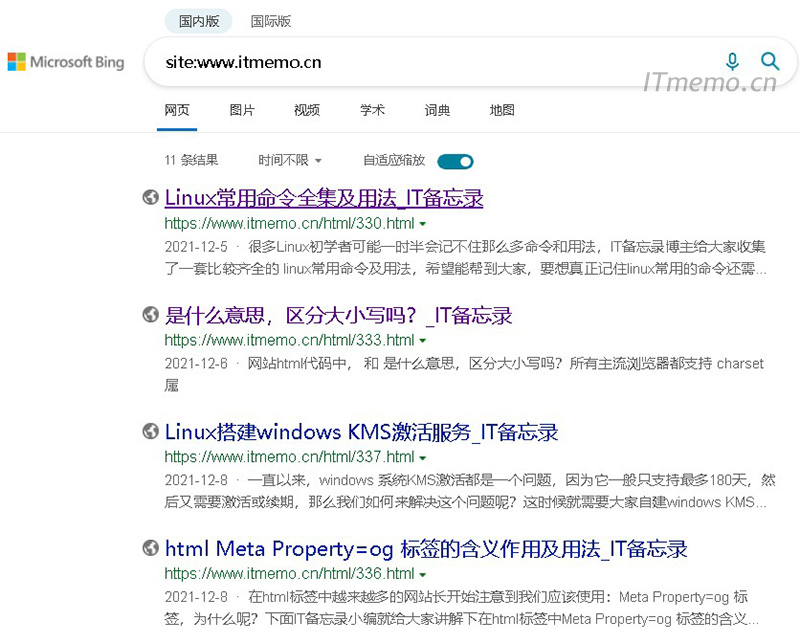Click the 2021-12-5 date text

tap(196, 247)
